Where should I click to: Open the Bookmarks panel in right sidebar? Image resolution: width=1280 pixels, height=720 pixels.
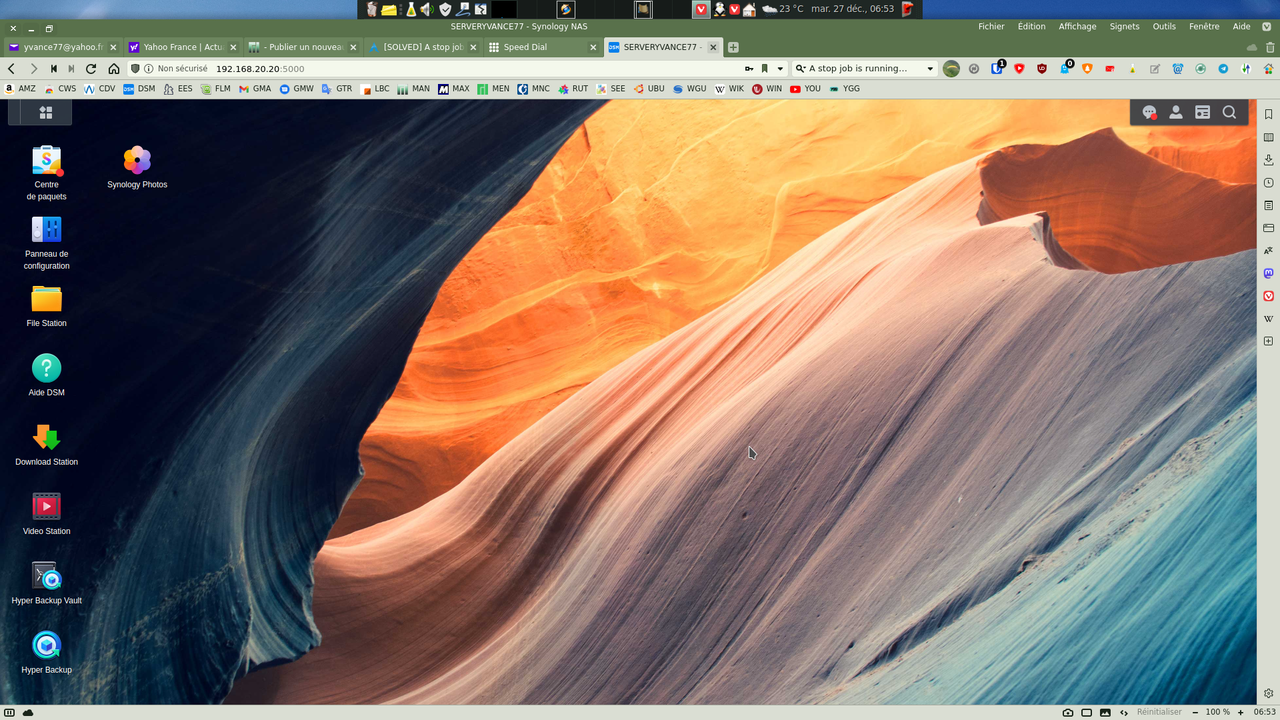[x=1268, y=115]
